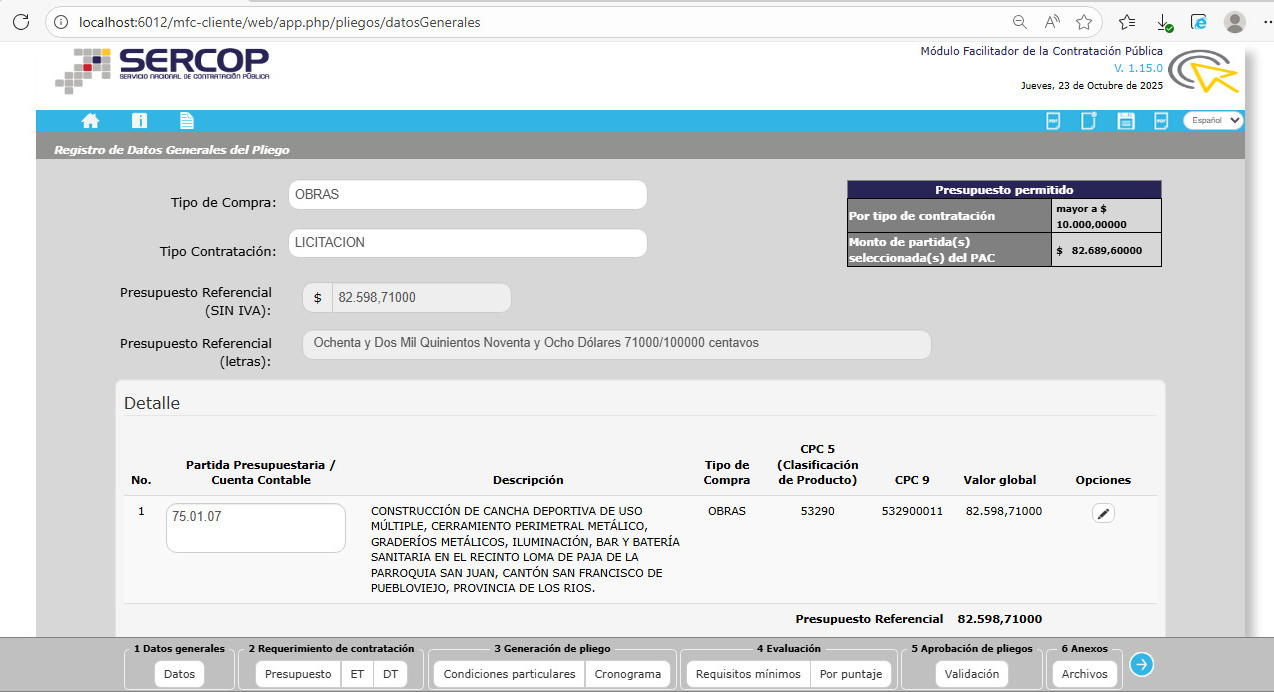Click the Partida Presupuestaria text field
Image resolution: width=1274 pixels, height=692 pixels.
point(255,527)
